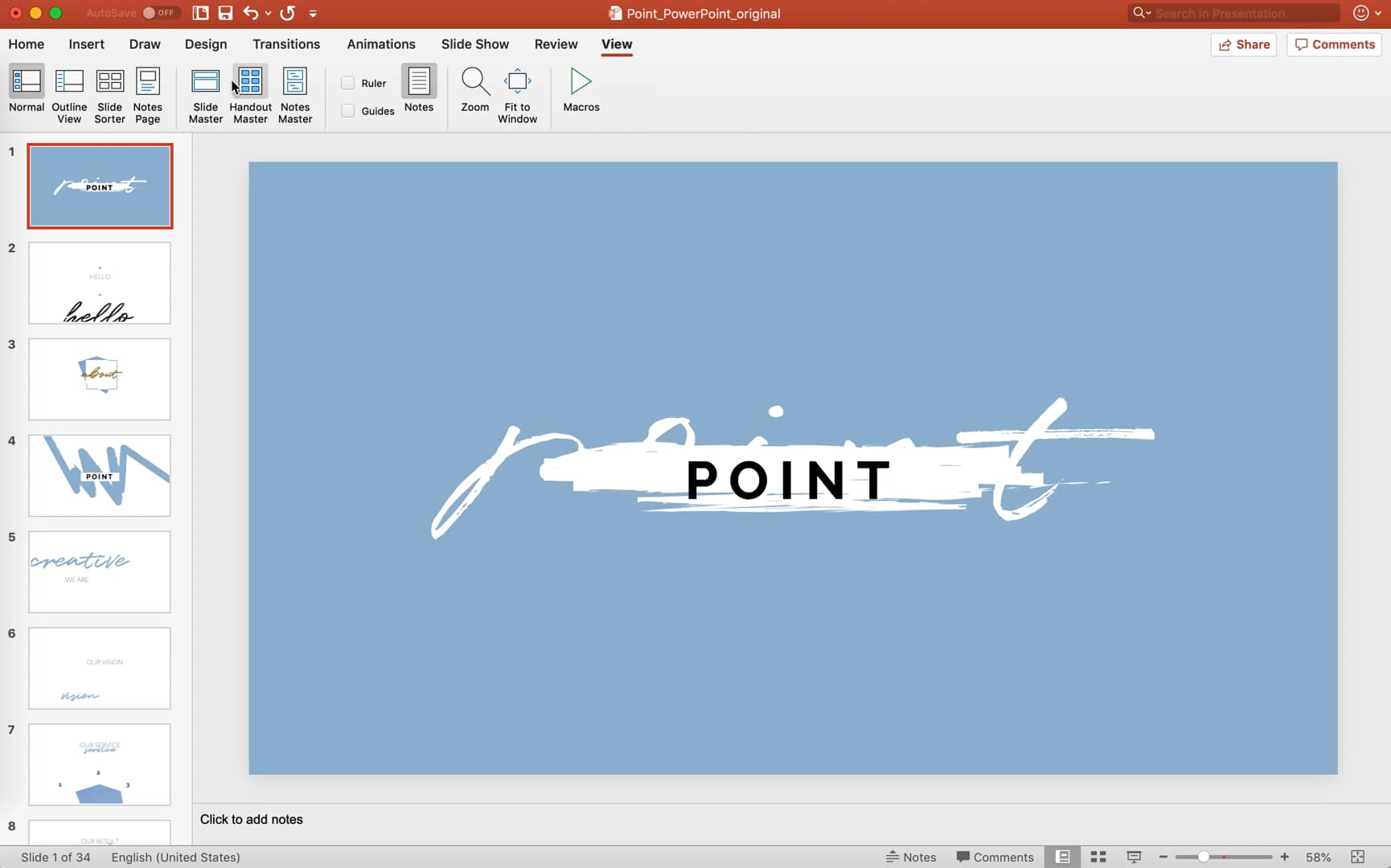This screenshot has height=868, width=1391.
Task: Open the Notes Master
Action: [294, 92]
